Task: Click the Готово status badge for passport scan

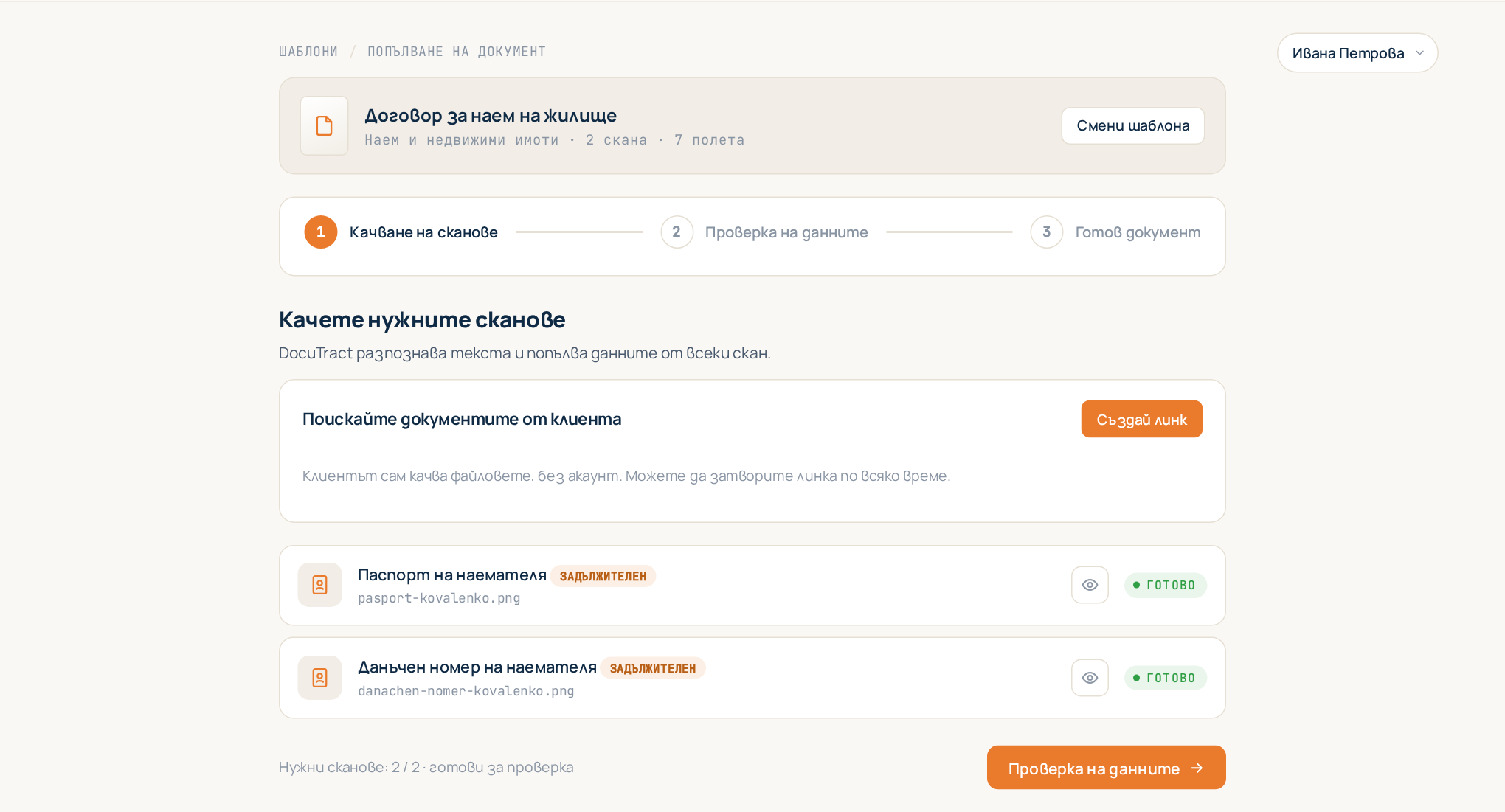Action: pos(1165,585)
